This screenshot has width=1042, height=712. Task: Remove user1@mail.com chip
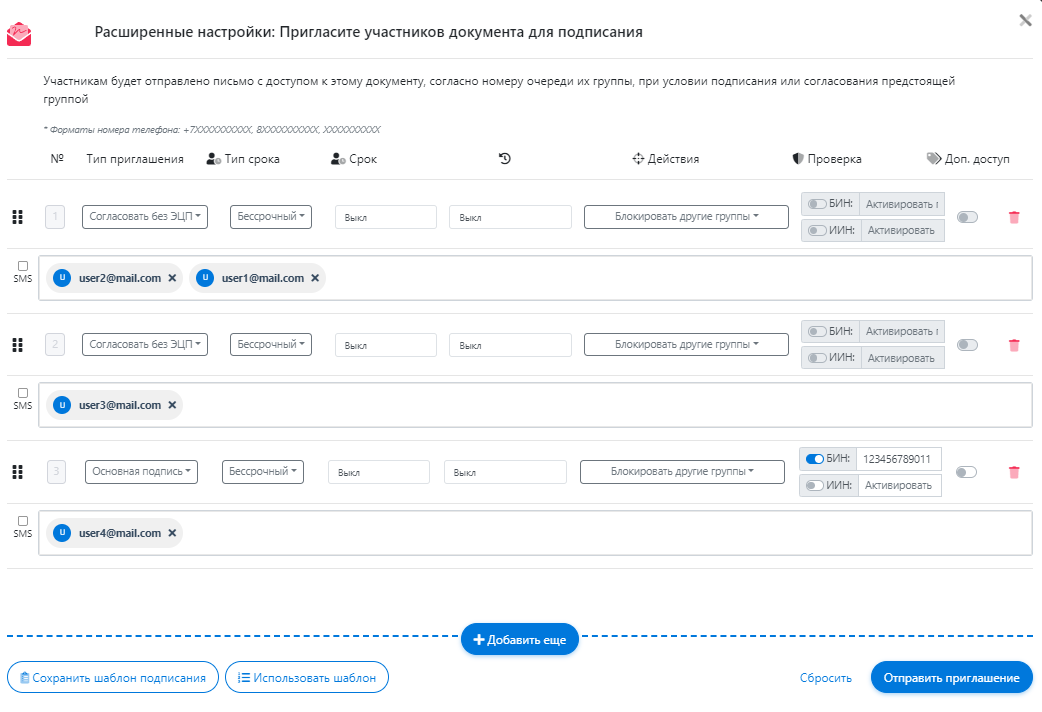coord(315,278)
